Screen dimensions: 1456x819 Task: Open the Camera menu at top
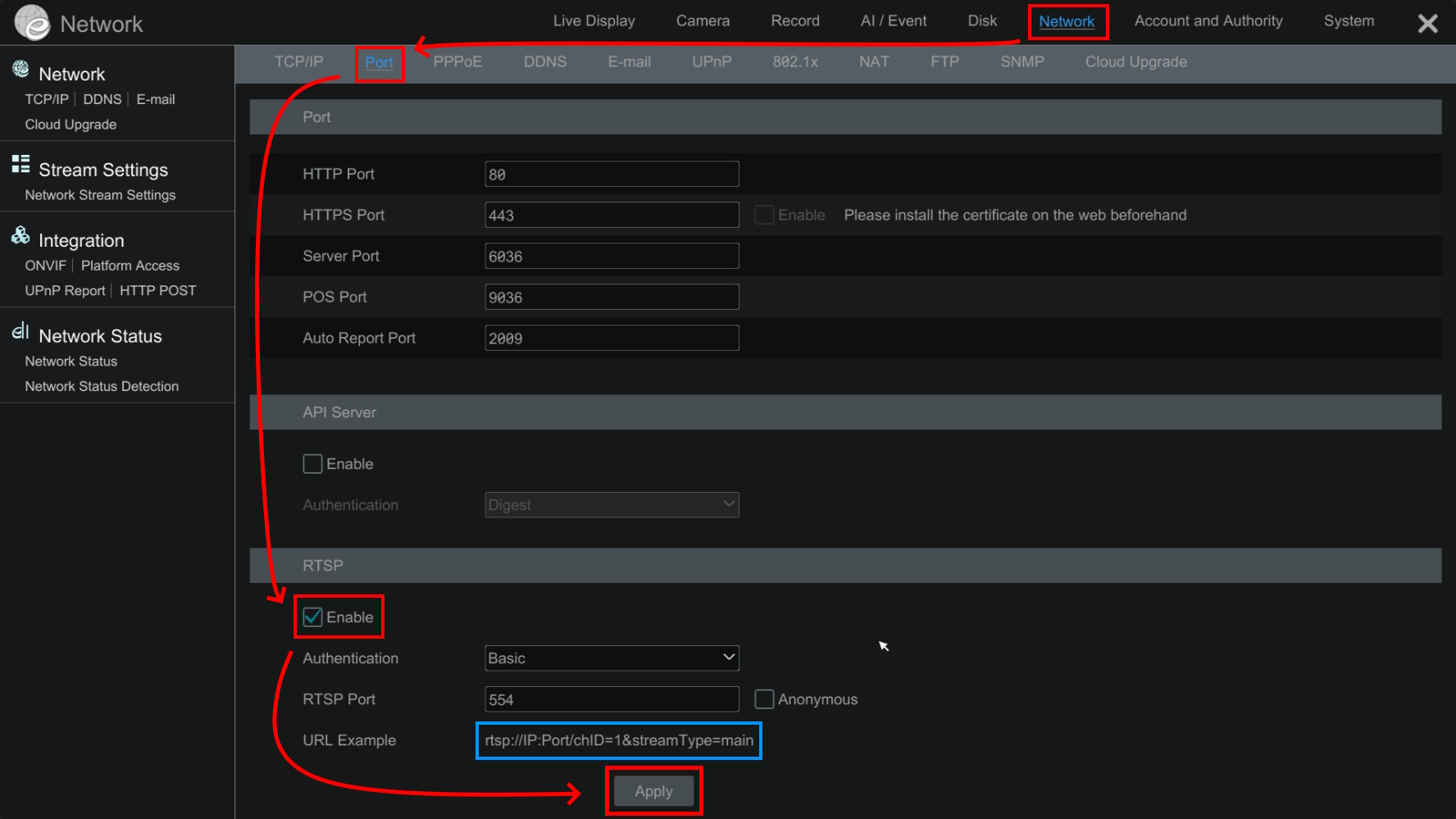pyautogui.click(x=703, y=21)
